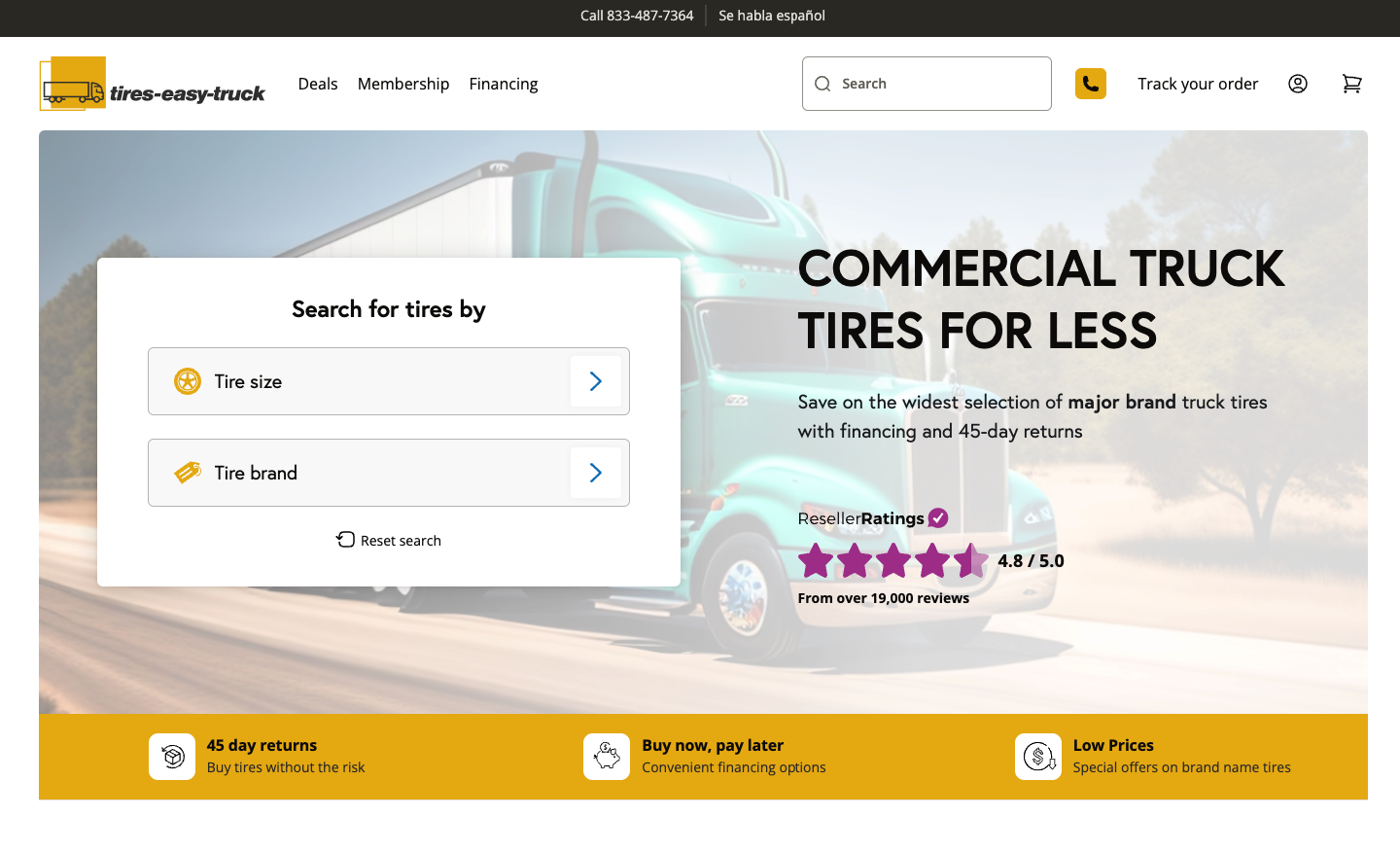Click the ResellerRatings verified checkmark badge
This screenshot has height=852, width=1400.
(x=937, y=517)
